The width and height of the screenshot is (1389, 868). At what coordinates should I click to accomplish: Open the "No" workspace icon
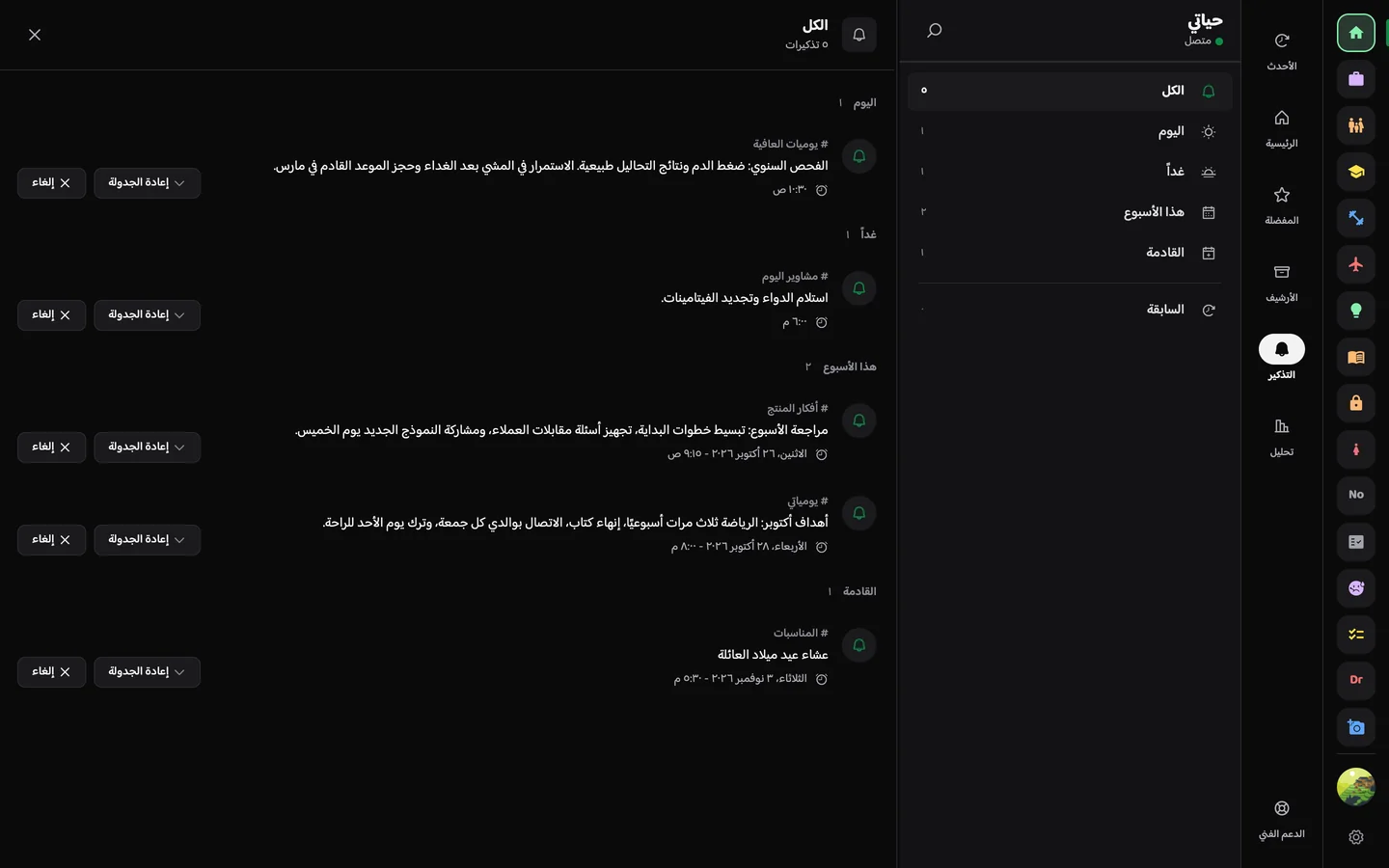click(1356, 496)
